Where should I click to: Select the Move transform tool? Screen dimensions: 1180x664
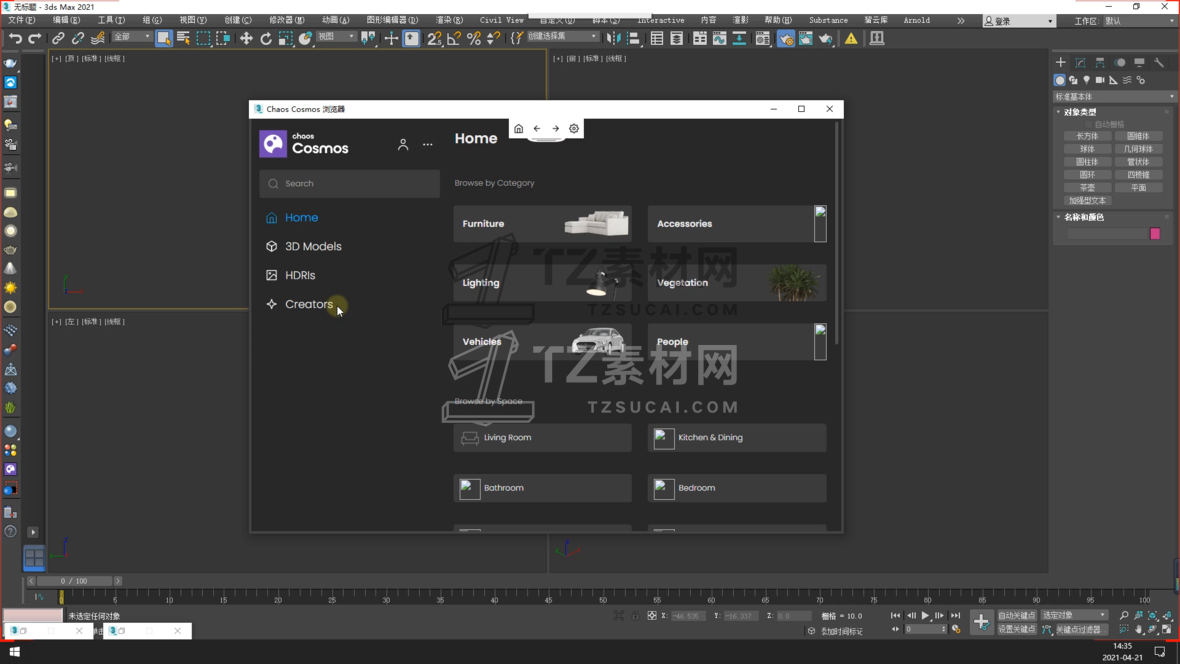click(246, 39)
